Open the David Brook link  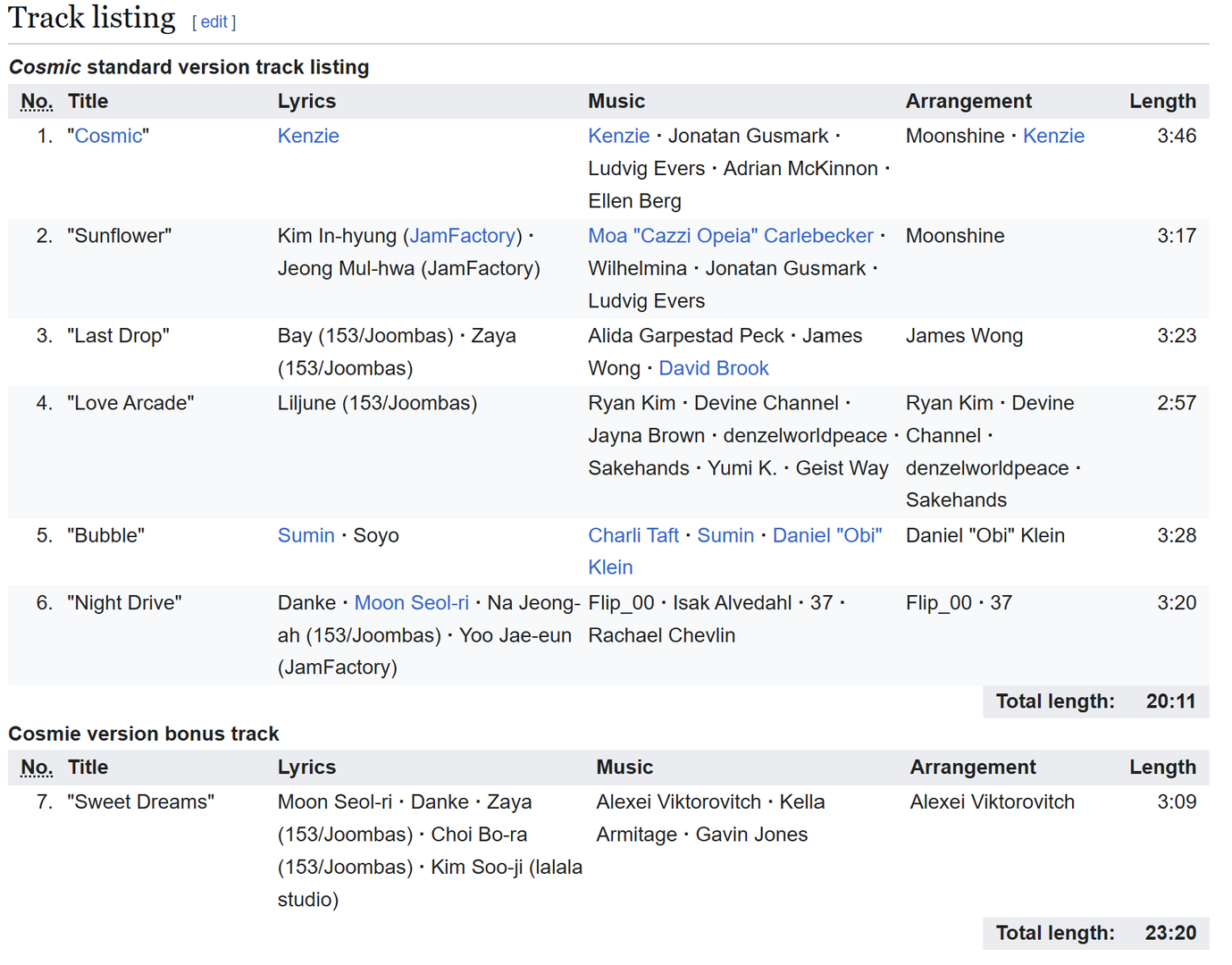coord(714,368)
